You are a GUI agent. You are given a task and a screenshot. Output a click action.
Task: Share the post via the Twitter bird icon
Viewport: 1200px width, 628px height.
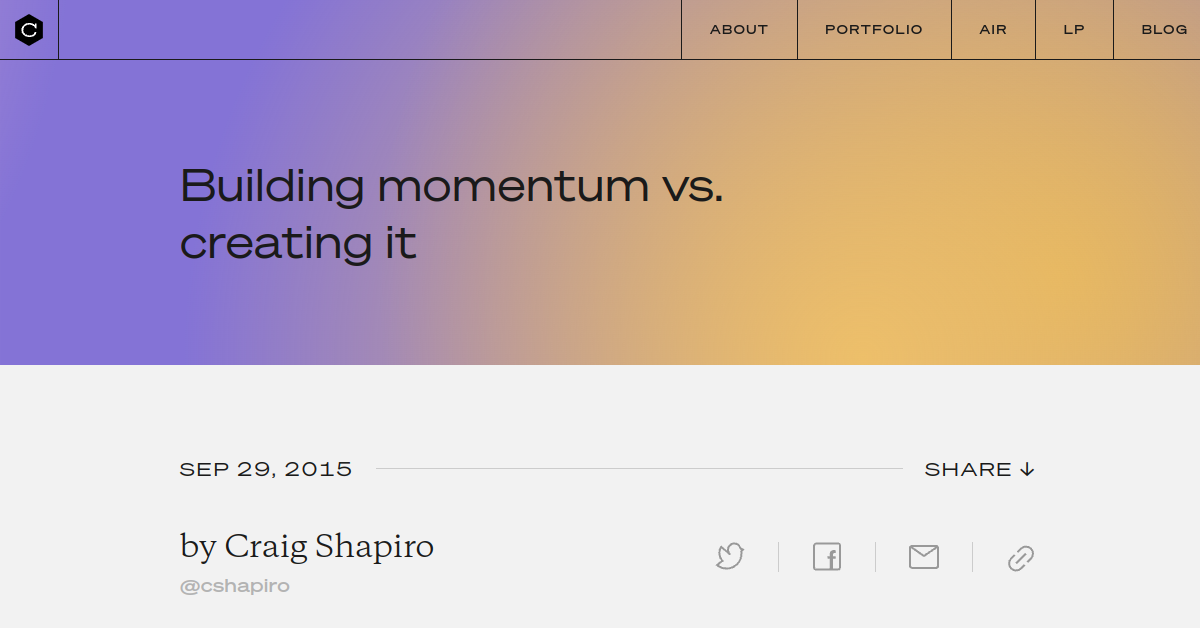pyautogui.click(x=730, y=557)
